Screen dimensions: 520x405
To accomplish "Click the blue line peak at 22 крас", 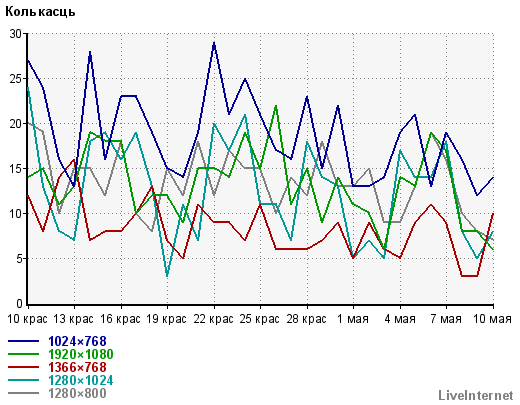I will pos(214,43).
